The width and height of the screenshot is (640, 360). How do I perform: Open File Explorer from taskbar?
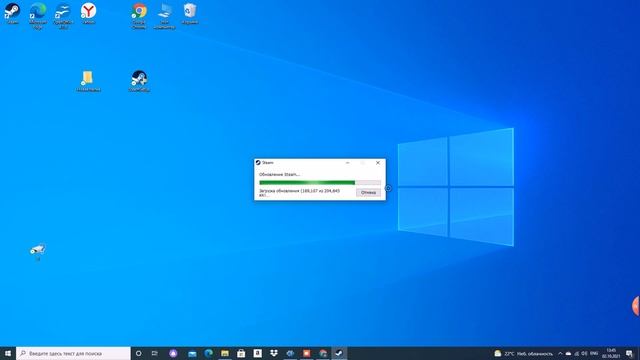tap(225, 353)
